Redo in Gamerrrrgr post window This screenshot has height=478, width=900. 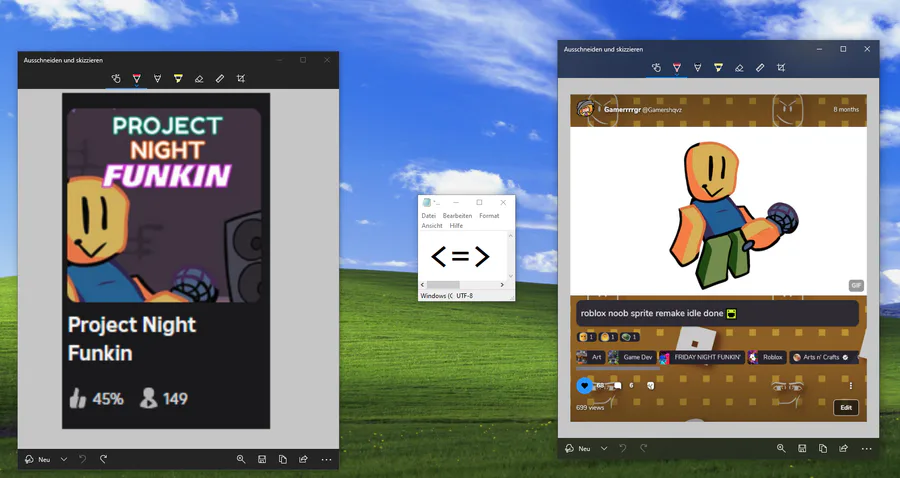pyautogui.click(x=643, y=449)
